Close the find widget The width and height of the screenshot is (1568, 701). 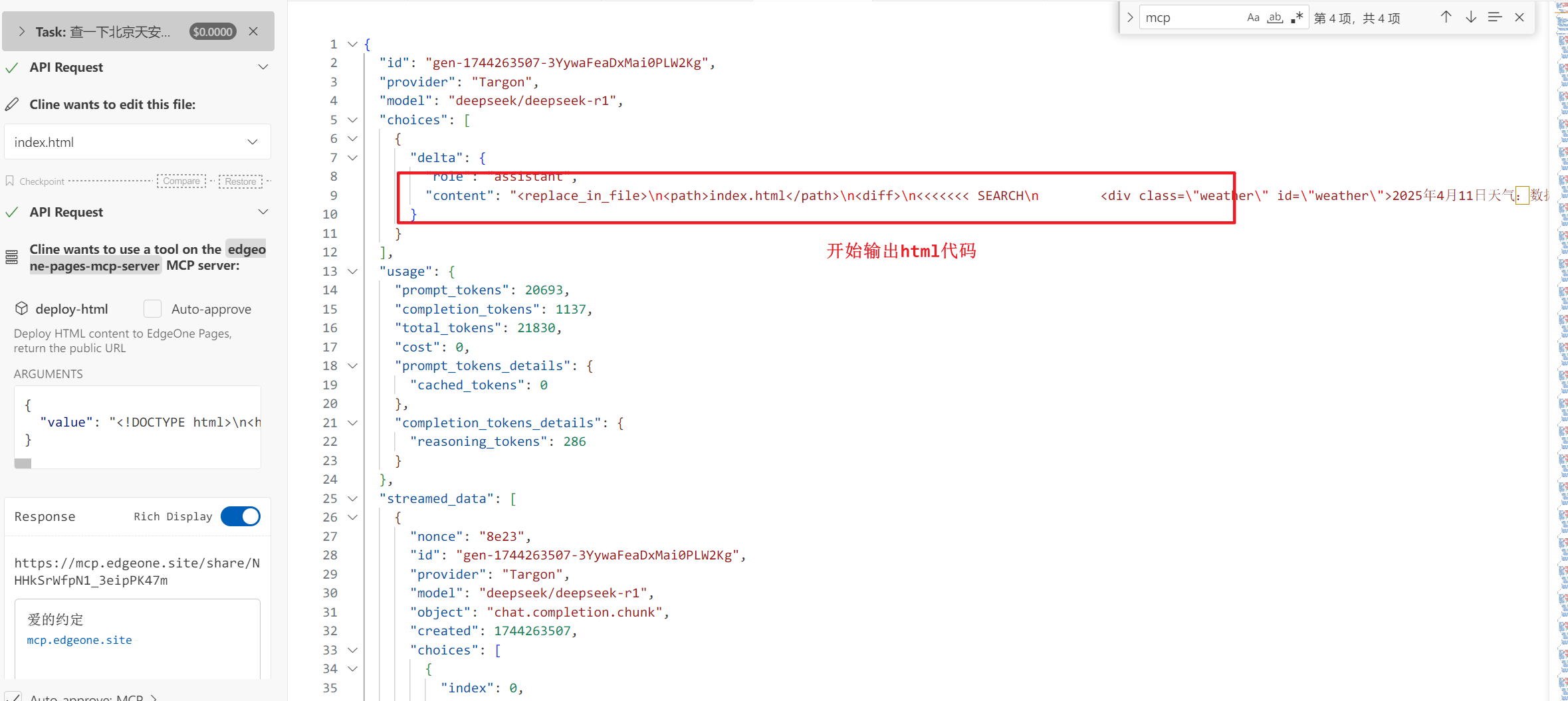pos(1519,17)
